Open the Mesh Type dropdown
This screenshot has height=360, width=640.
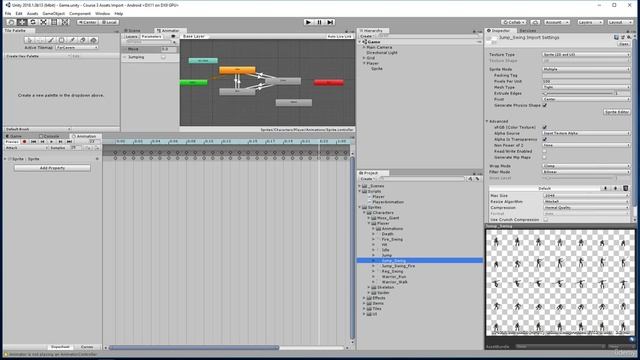pos(586,87)
